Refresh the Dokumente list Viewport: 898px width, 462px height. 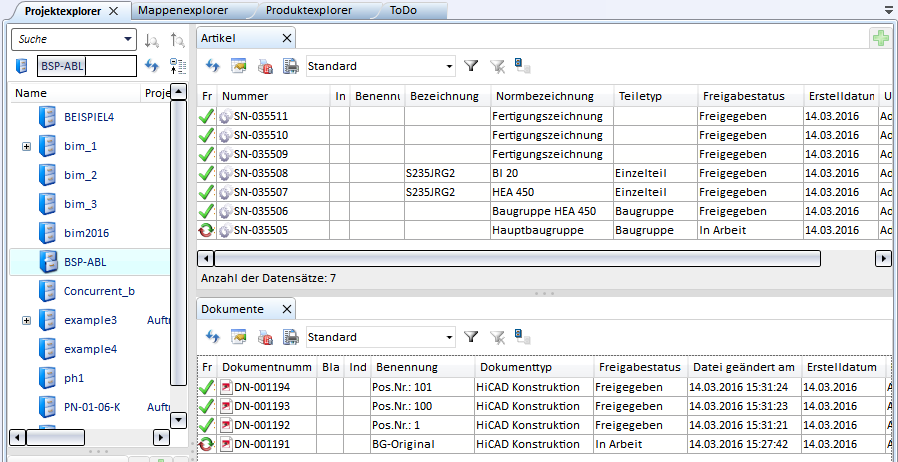(213, 337)
